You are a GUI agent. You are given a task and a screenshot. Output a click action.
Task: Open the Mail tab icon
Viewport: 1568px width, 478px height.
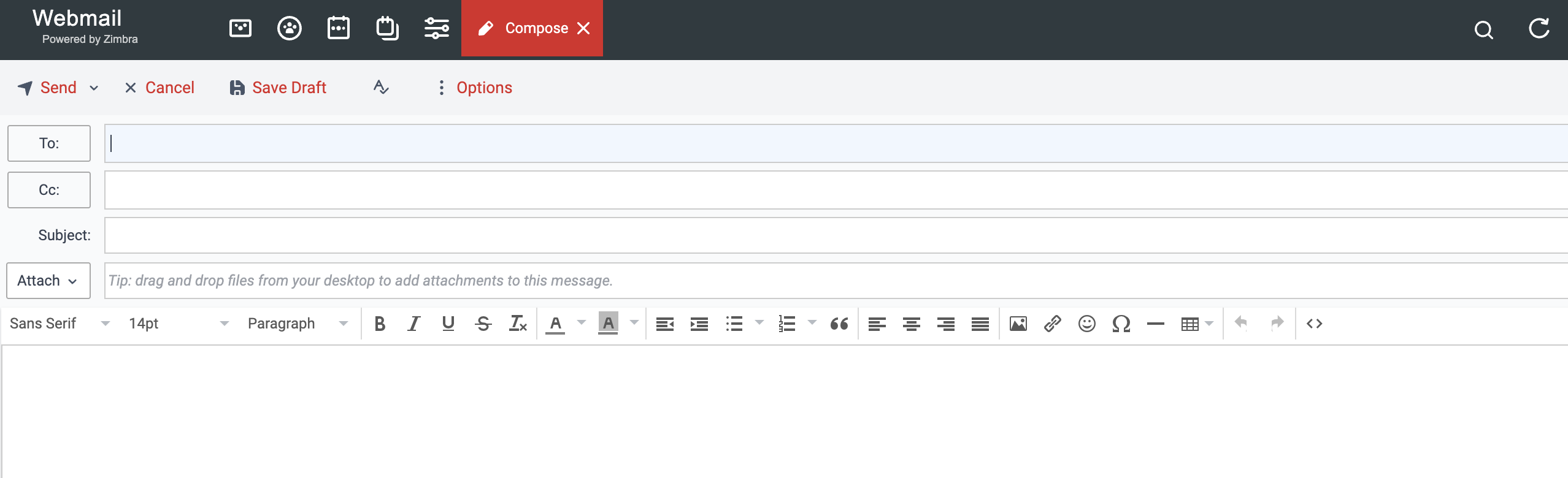click(240, 28)
